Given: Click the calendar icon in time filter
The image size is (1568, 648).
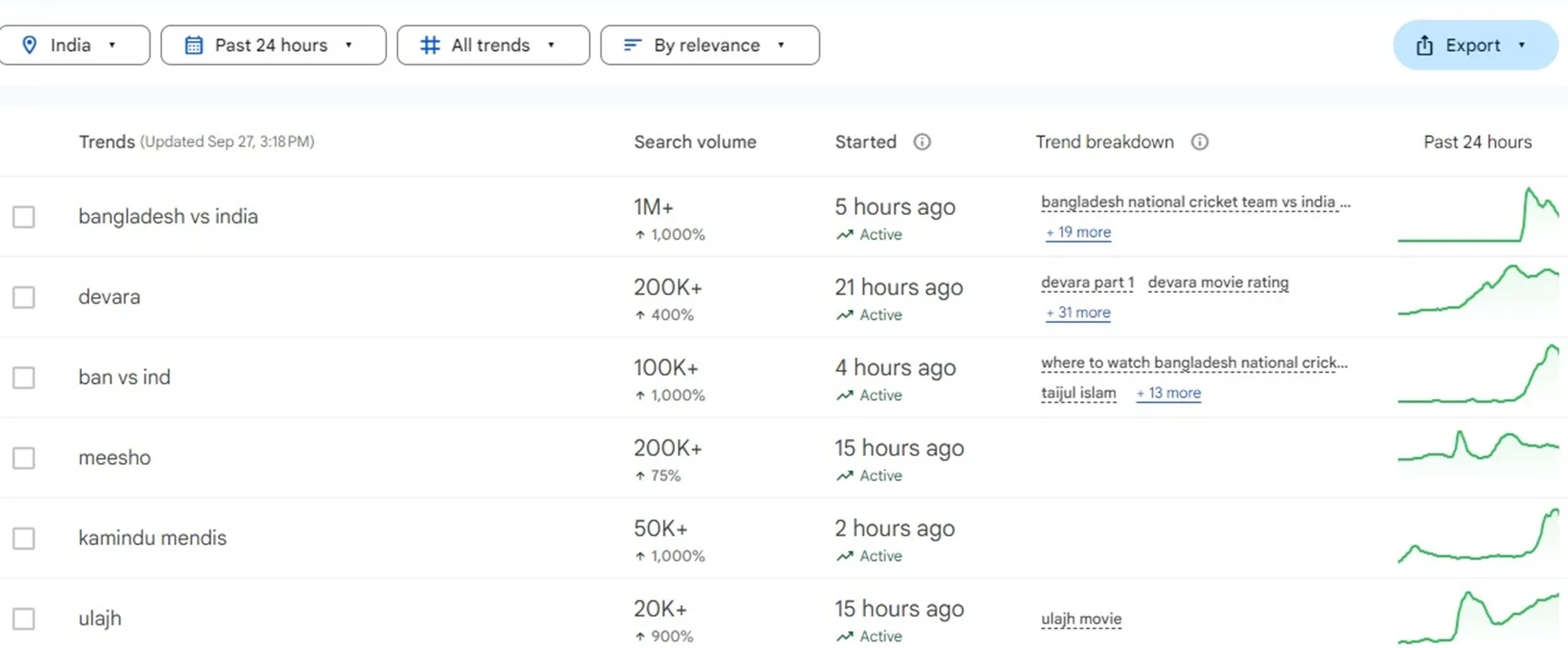Looking at the screenshot, I should [193, 45].
